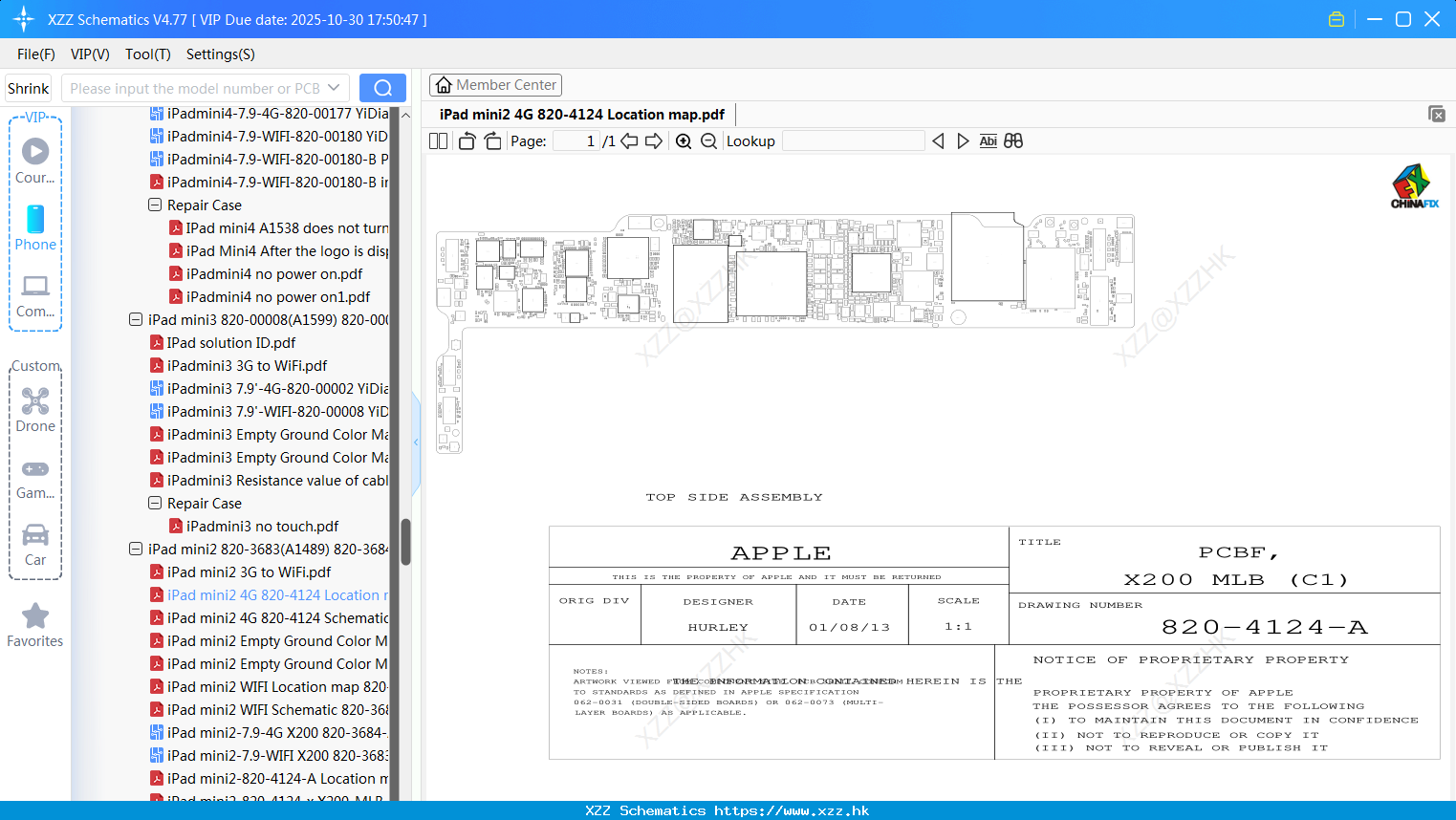Collapse the iPad mini4 Repair Case folder
The width and height of the screenshot is (1456, 820).
click(155, 205)
